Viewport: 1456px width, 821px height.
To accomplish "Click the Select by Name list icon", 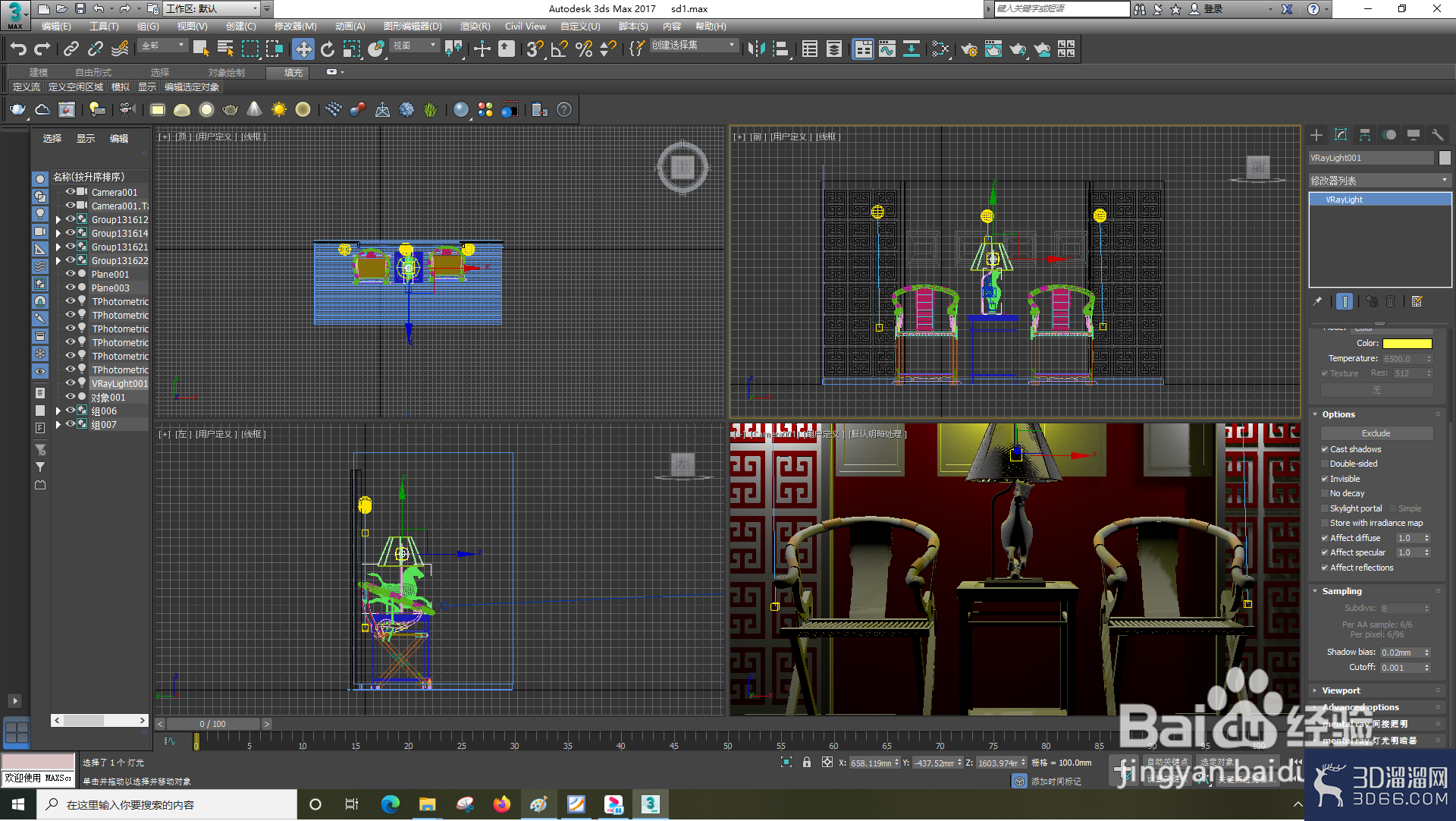I will coord(225,49).
